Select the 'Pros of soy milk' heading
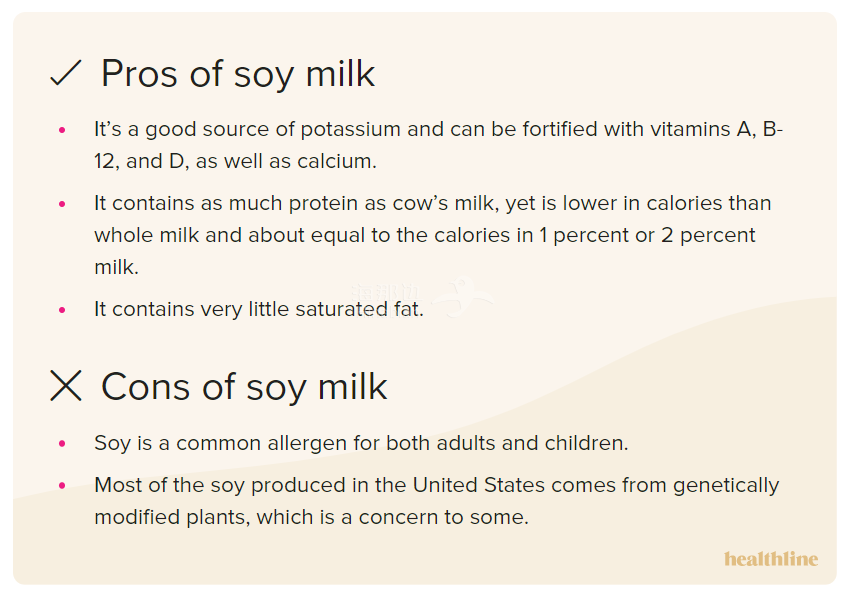 (x=238, y=74)
